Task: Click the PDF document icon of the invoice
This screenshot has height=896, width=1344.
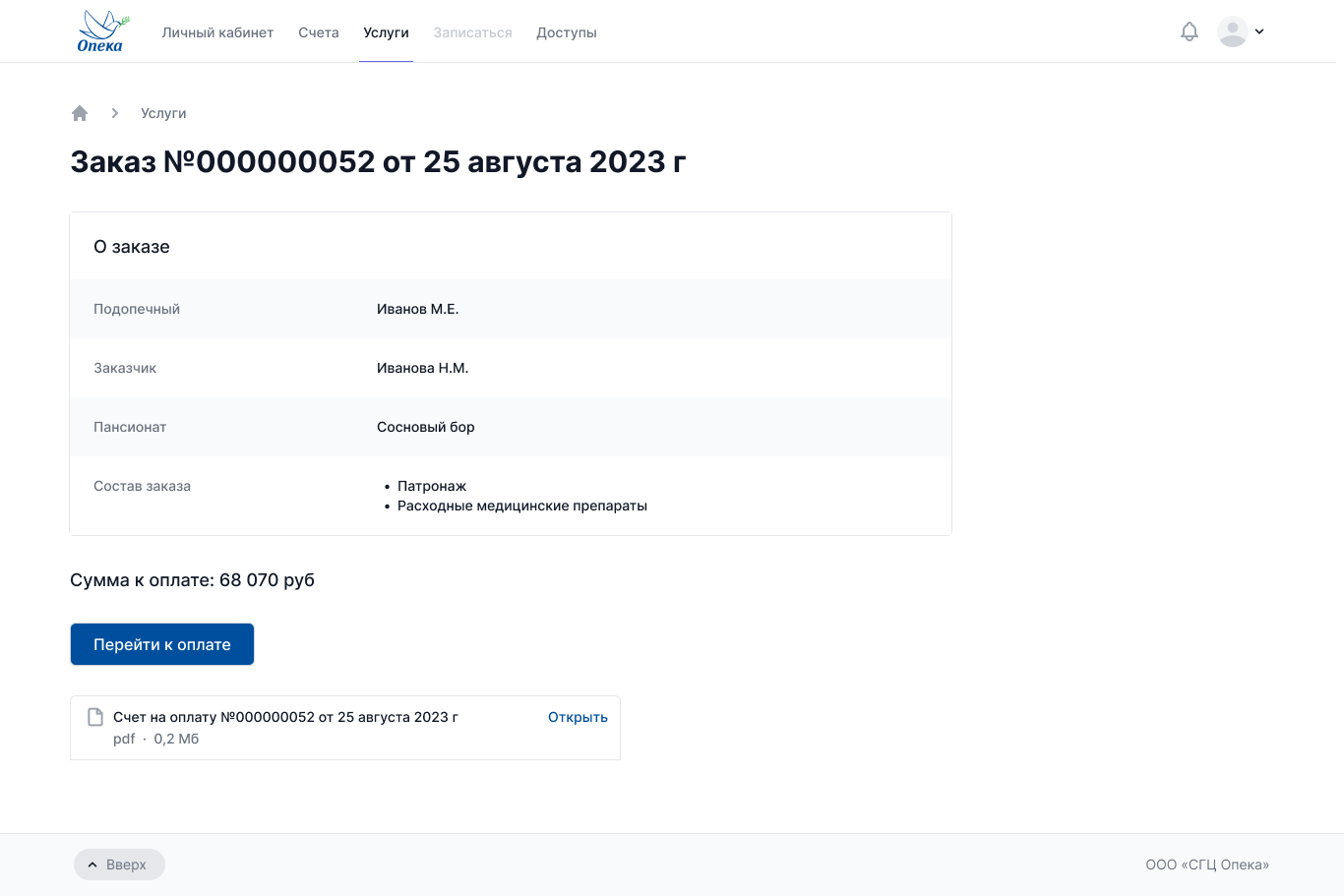Action: tap(95, 717)
